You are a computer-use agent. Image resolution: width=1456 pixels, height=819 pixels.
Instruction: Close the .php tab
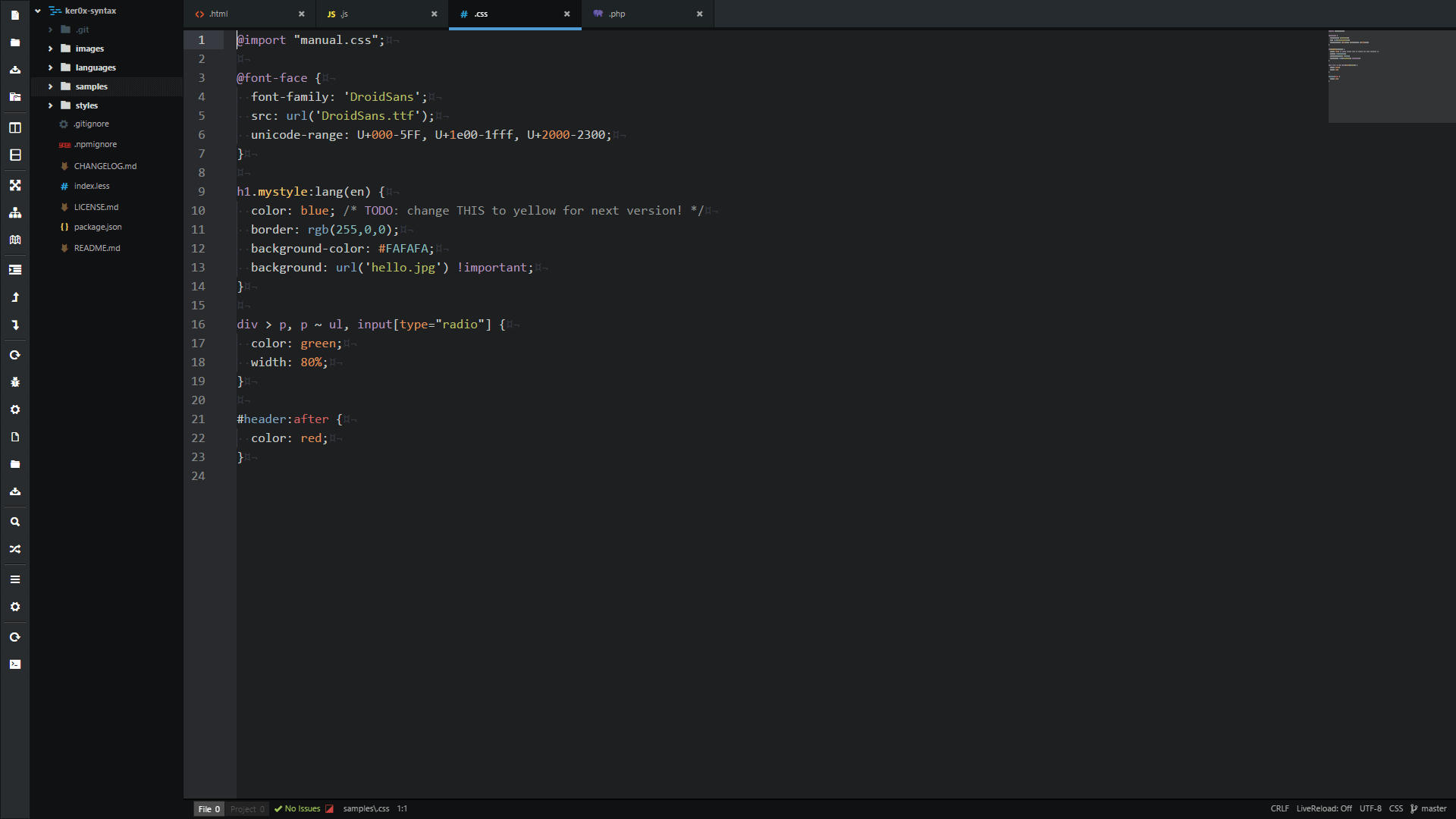(x=699, y=14)
